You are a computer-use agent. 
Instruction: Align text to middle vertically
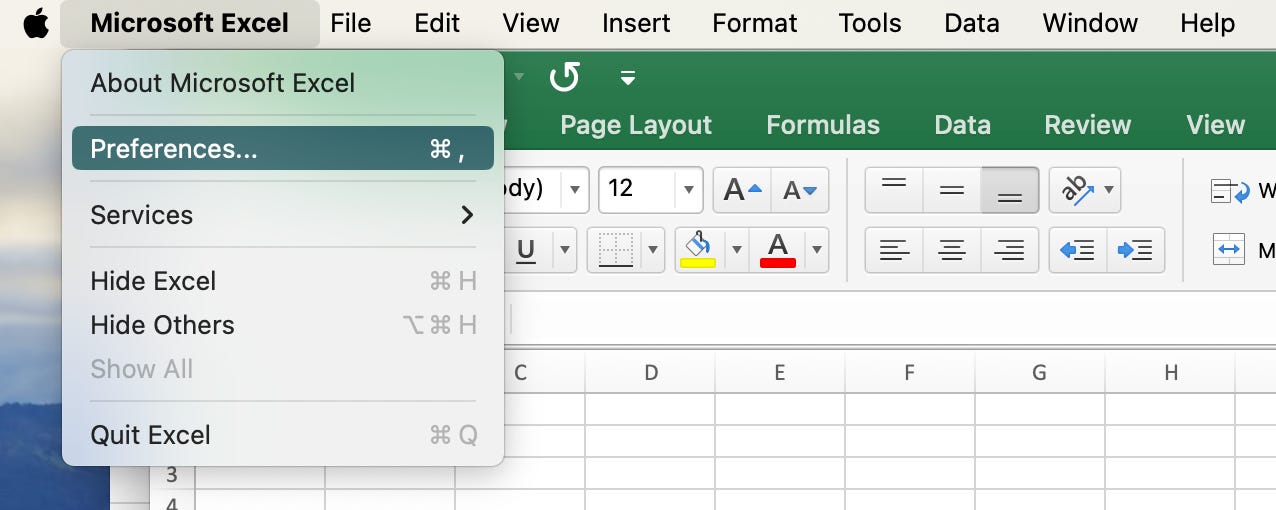pos(952,190)
